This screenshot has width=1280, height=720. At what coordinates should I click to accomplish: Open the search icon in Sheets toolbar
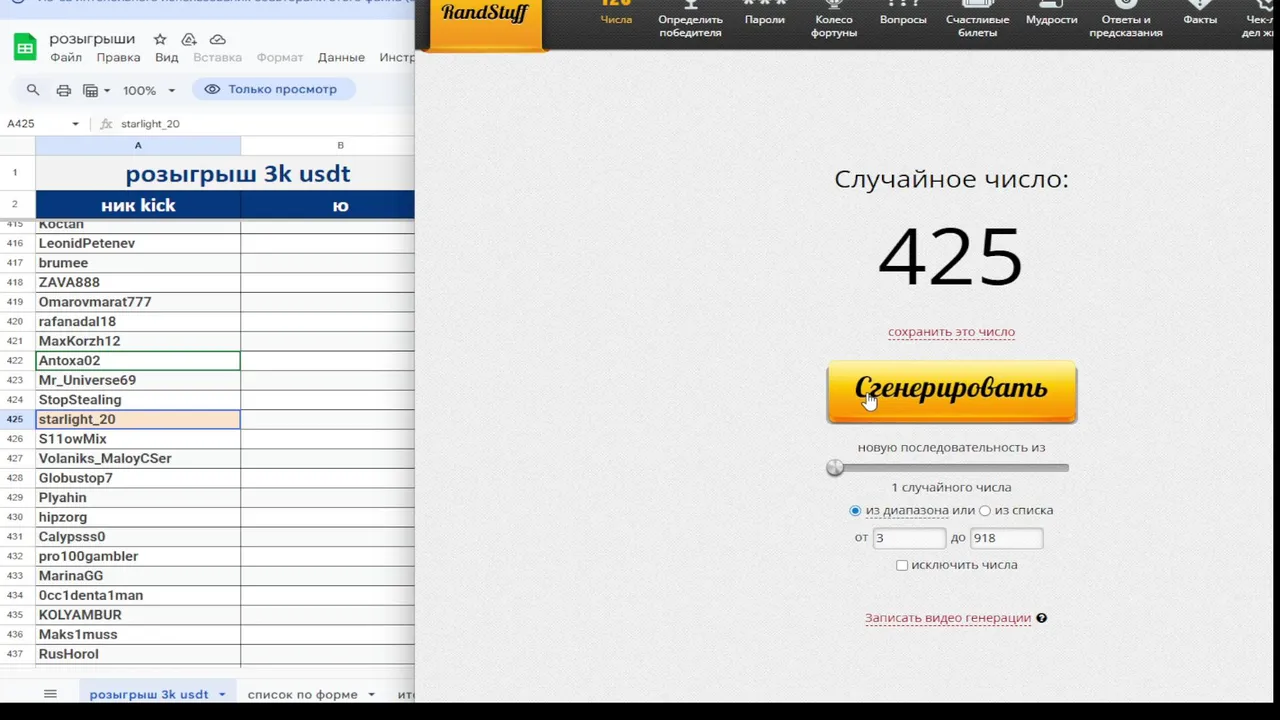coord(33,90)
